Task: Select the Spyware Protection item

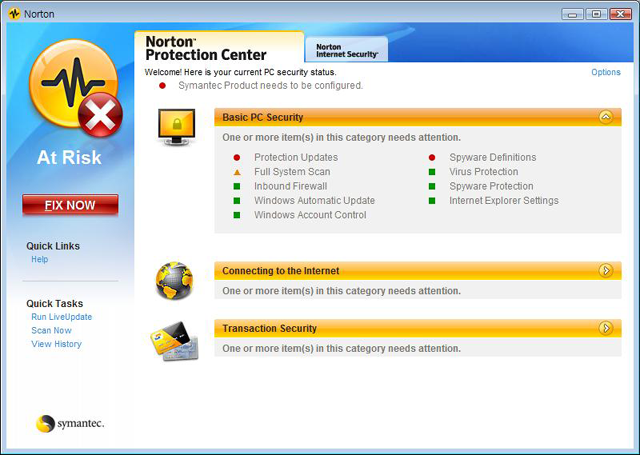Action: pyautogui.click(x=491, y=186)
